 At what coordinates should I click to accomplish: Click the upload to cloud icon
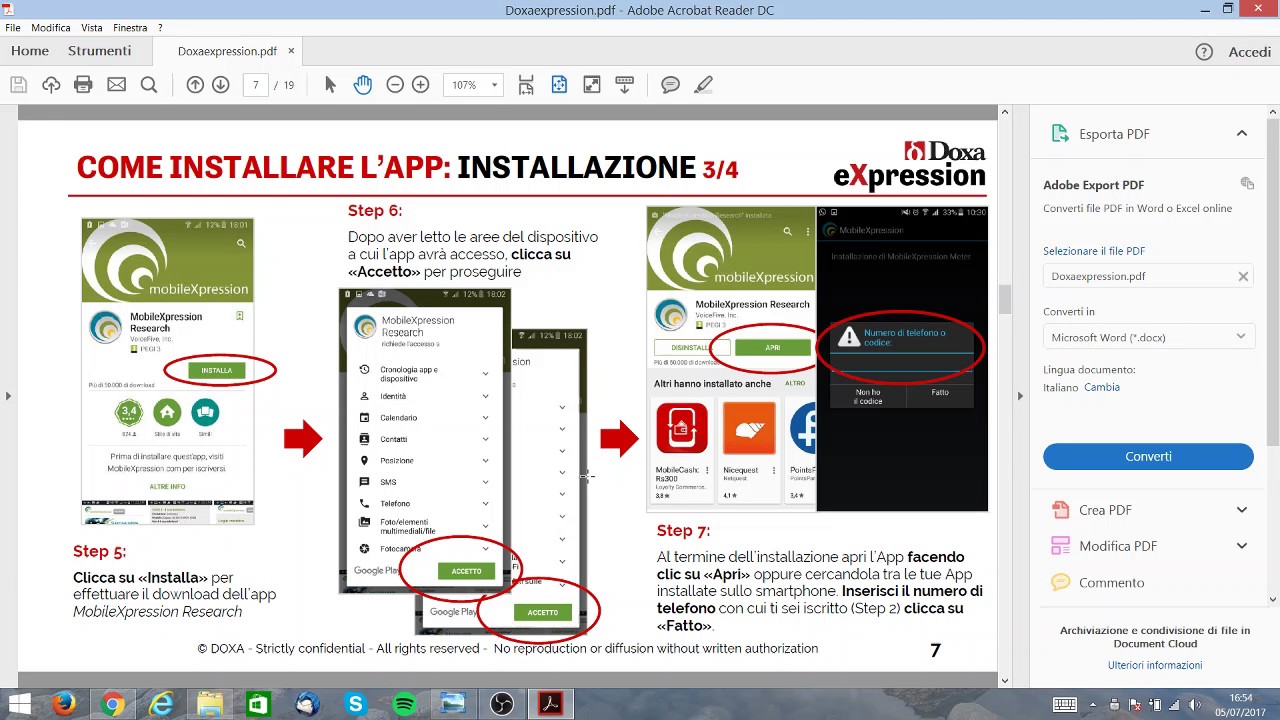click(51, 85)
